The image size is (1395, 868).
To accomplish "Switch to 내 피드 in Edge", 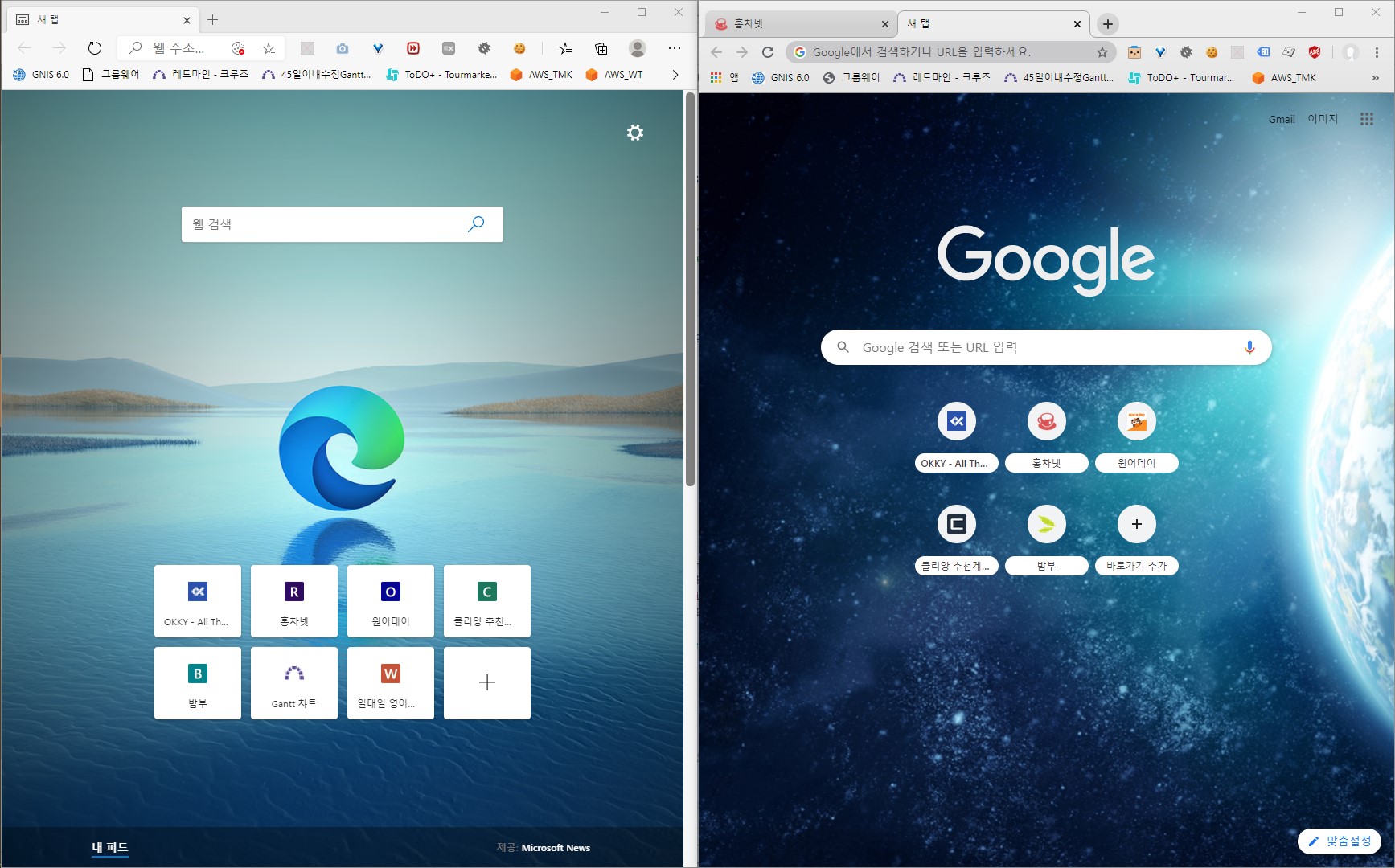I will 110,847.
